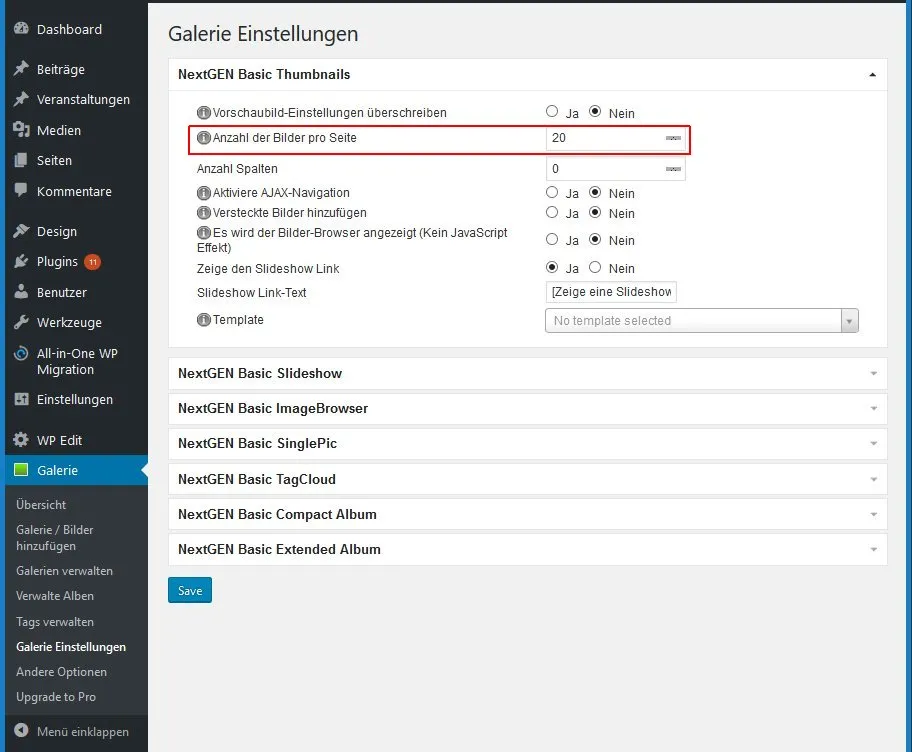Expand the NextGEN Basic Slideshow section
The width and height of the screenshot is (912, 752).
pos(528,373)
